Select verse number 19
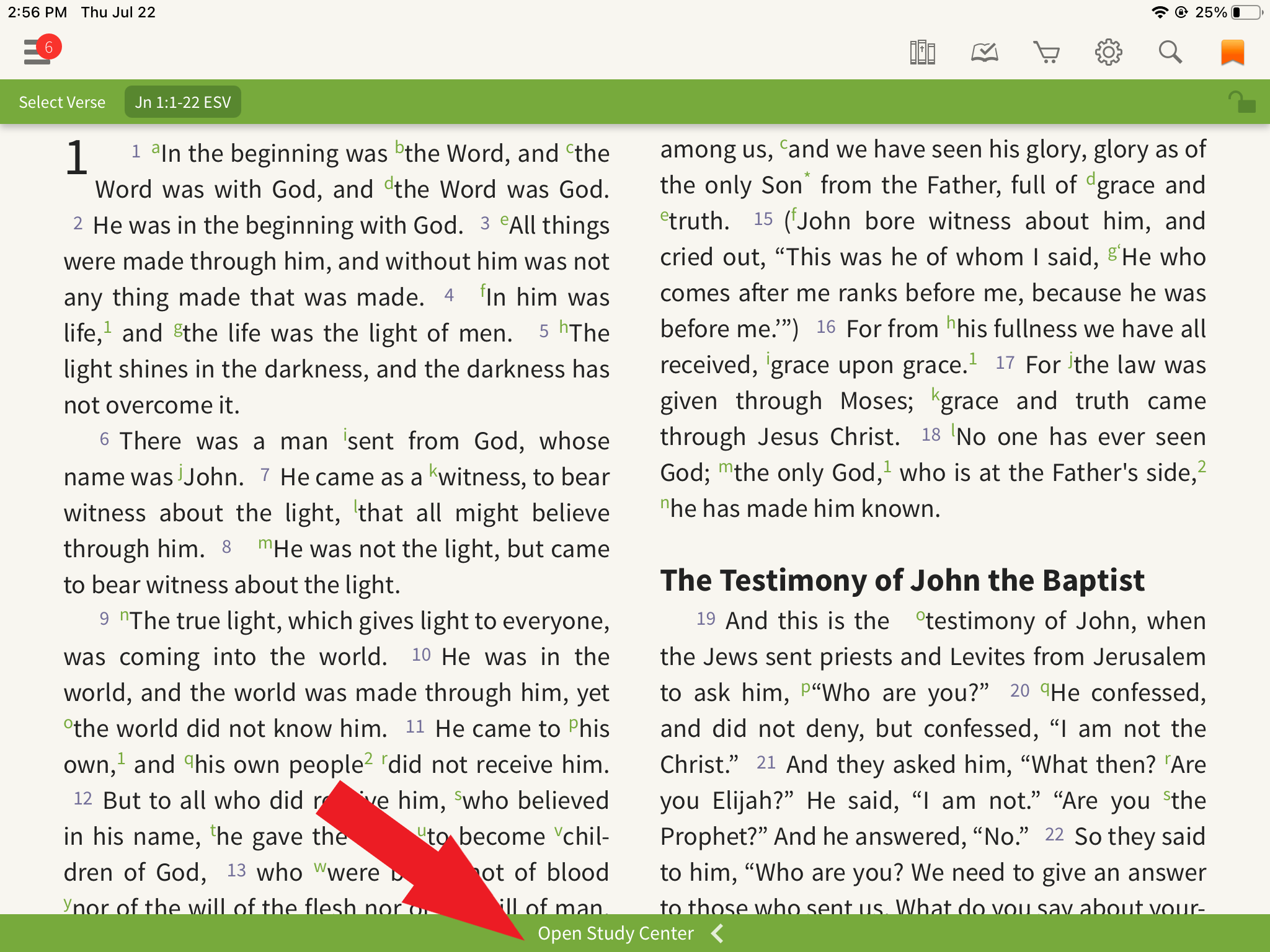 pos(706,619)
